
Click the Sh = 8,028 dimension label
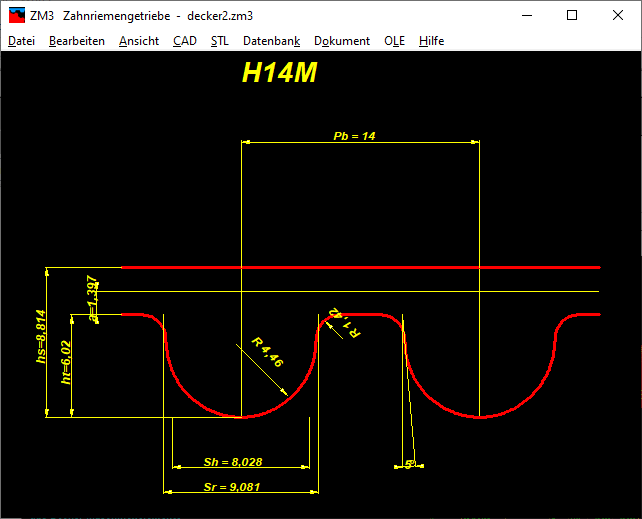point(232,461)
